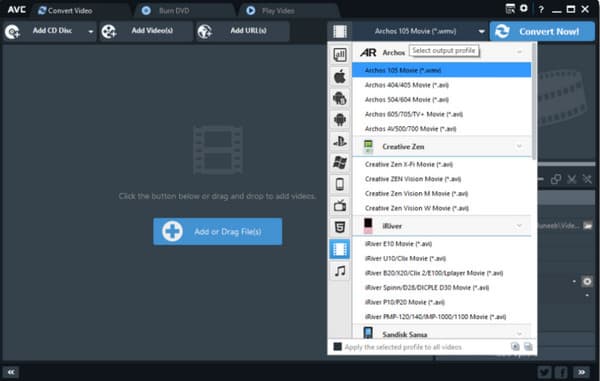Collapse the iRiver profile group
The width and height of the screenshot is (600, 381).
click(519, 226)
